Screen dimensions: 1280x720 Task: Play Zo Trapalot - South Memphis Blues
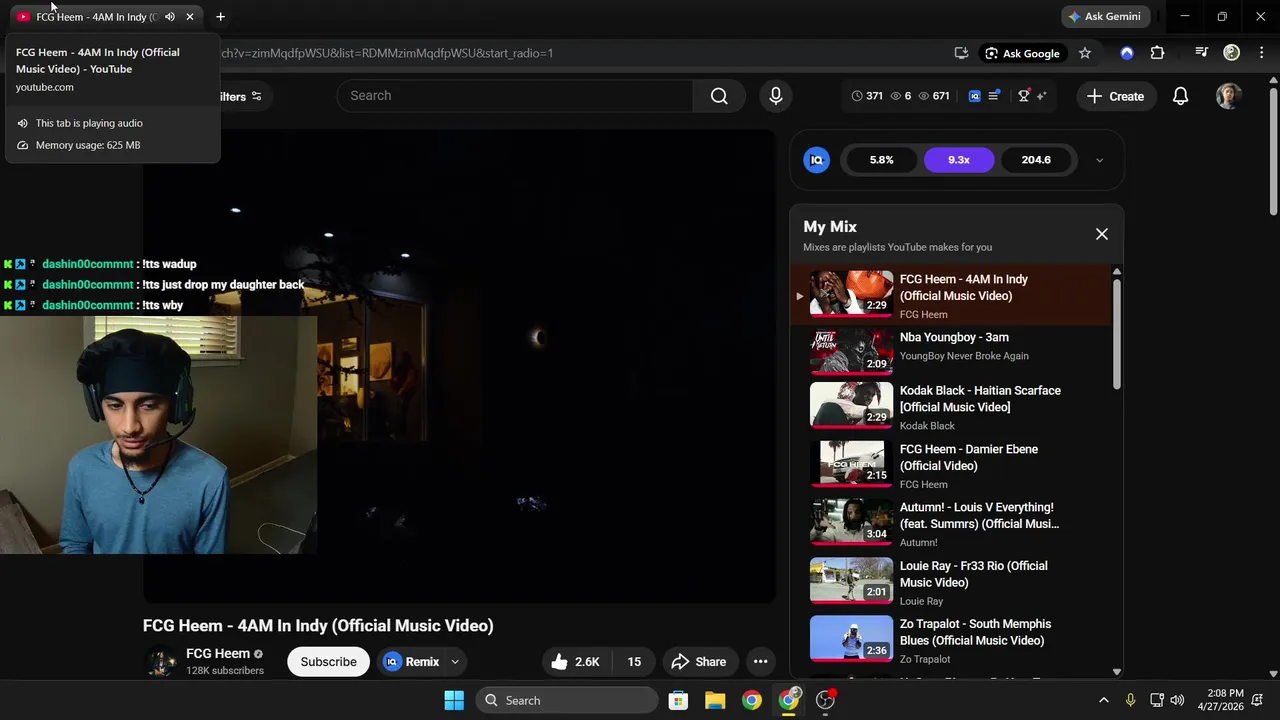tap(950, 640)
